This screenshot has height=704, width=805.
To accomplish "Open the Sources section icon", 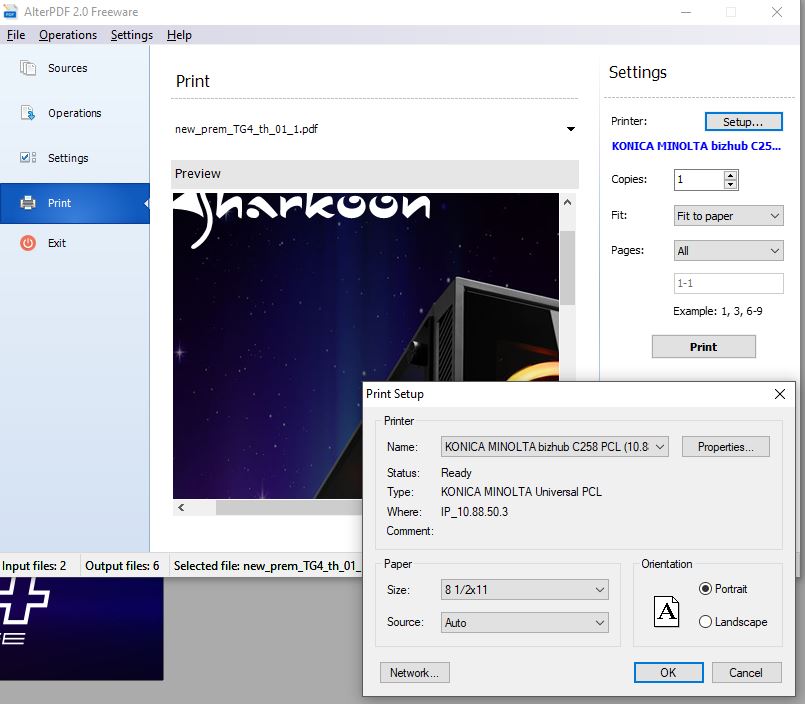I will coord(28,68).
